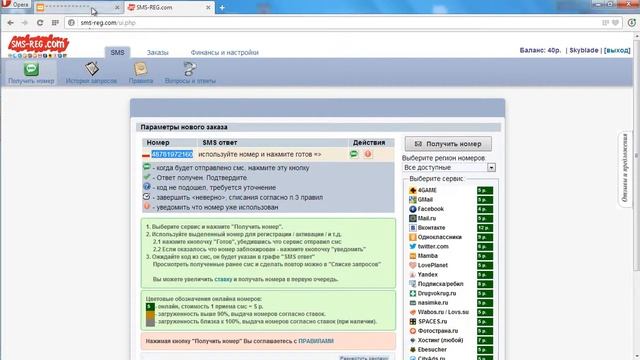Image resolution: width=640 pixels, height=360 pixels.
Task: Open the Правила toolbar icon
Action: click(x=141, y=73)
